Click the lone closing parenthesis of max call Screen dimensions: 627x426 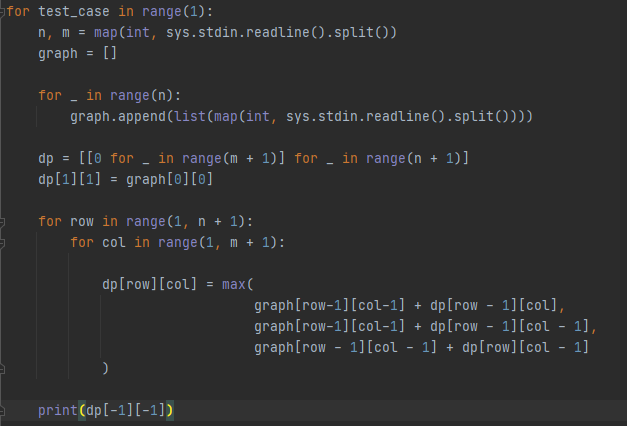(x=106, y=368)
